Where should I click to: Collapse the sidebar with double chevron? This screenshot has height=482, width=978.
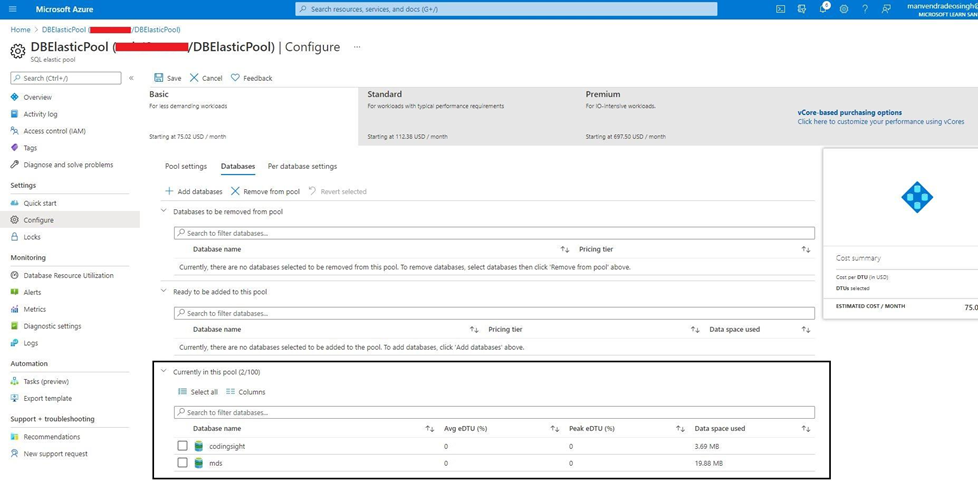[x=131, y=78]
